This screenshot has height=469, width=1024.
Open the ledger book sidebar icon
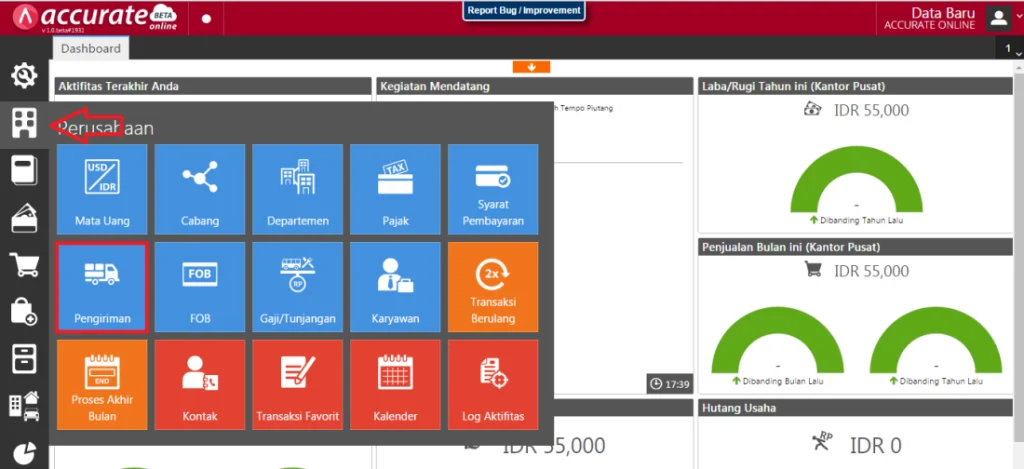[24, 171]
